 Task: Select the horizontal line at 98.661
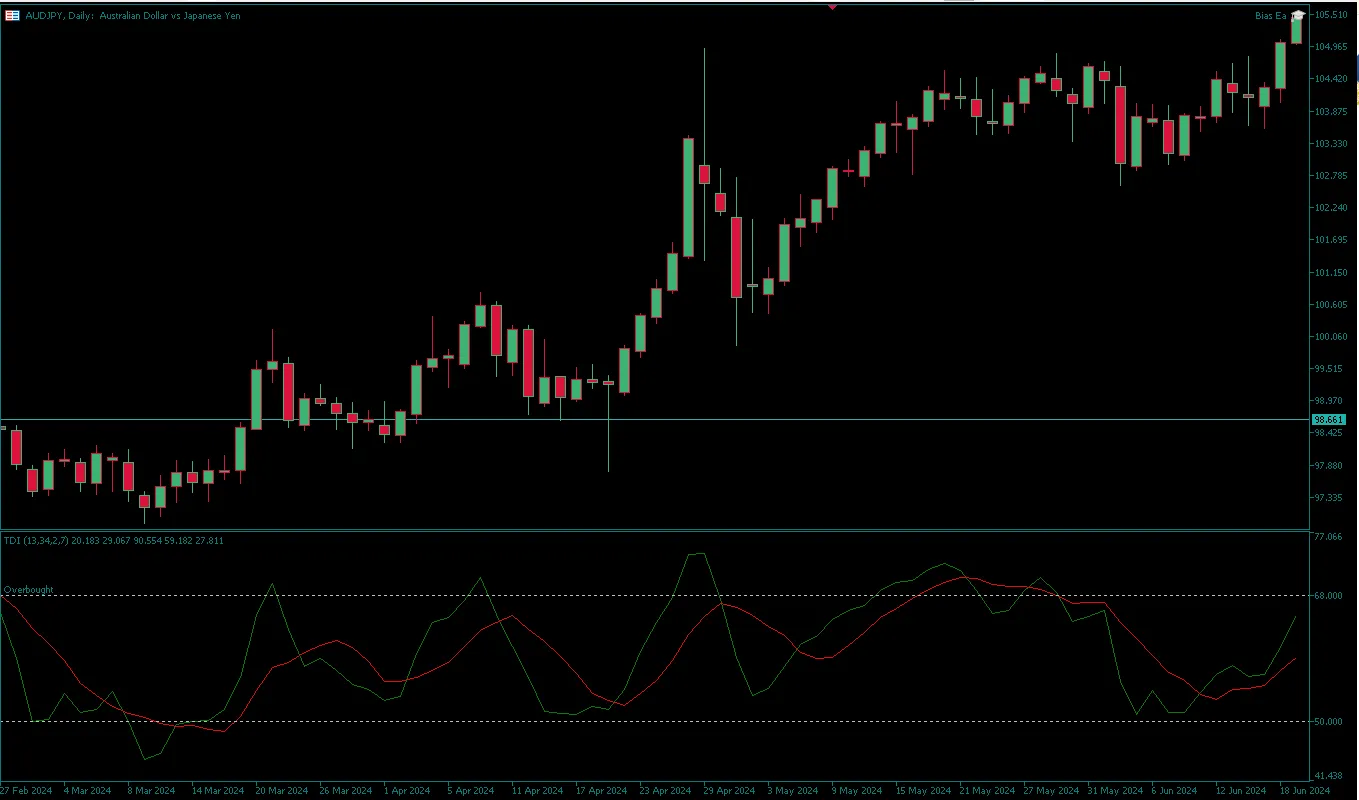(655, 420)
